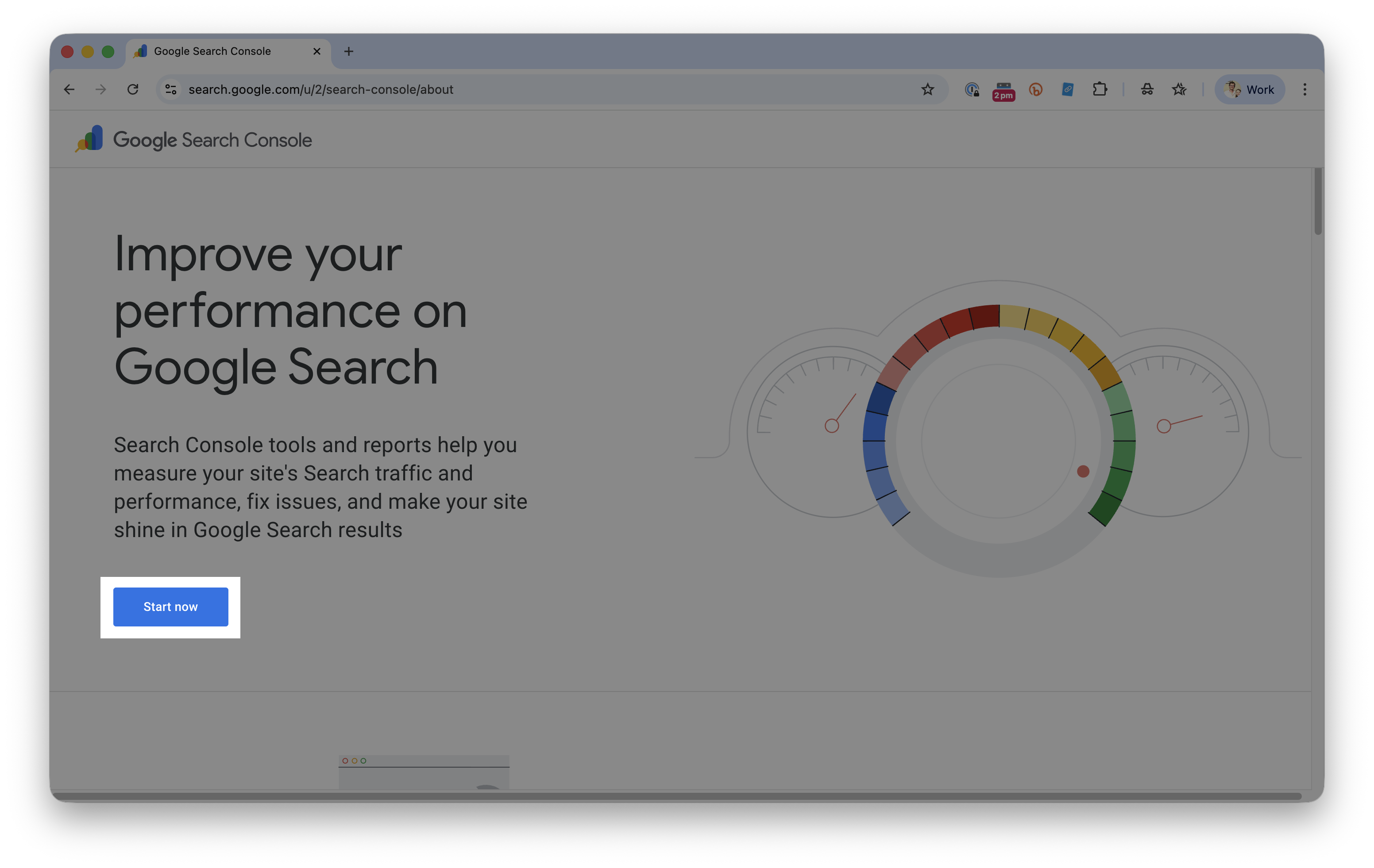Click the vertical page scrollbar thumb
1374x868 pixels.
point(1317,201)
